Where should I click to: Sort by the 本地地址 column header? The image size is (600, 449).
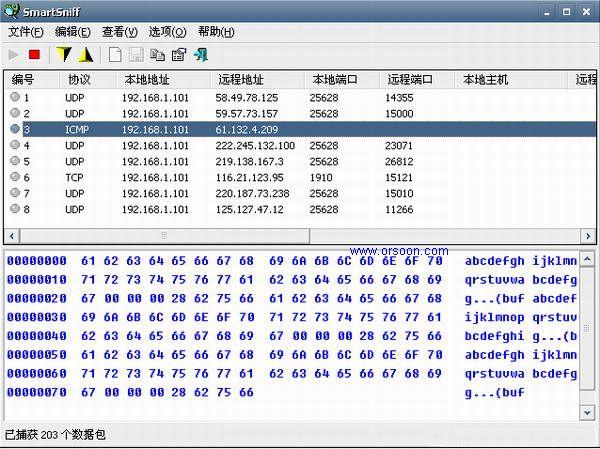(163, 80)
